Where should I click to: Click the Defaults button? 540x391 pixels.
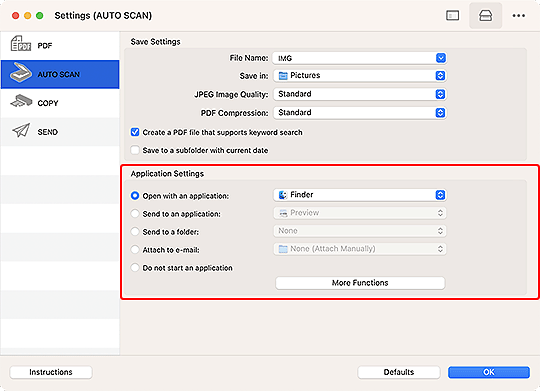click(399, 372)
